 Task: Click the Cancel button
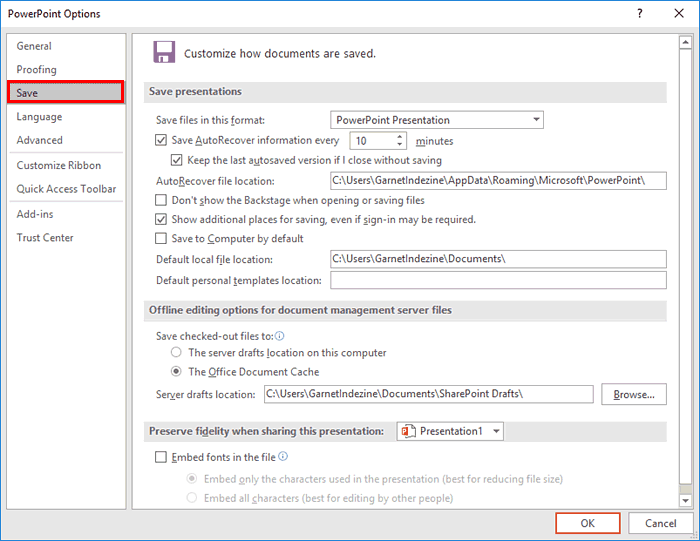point(660,523)
